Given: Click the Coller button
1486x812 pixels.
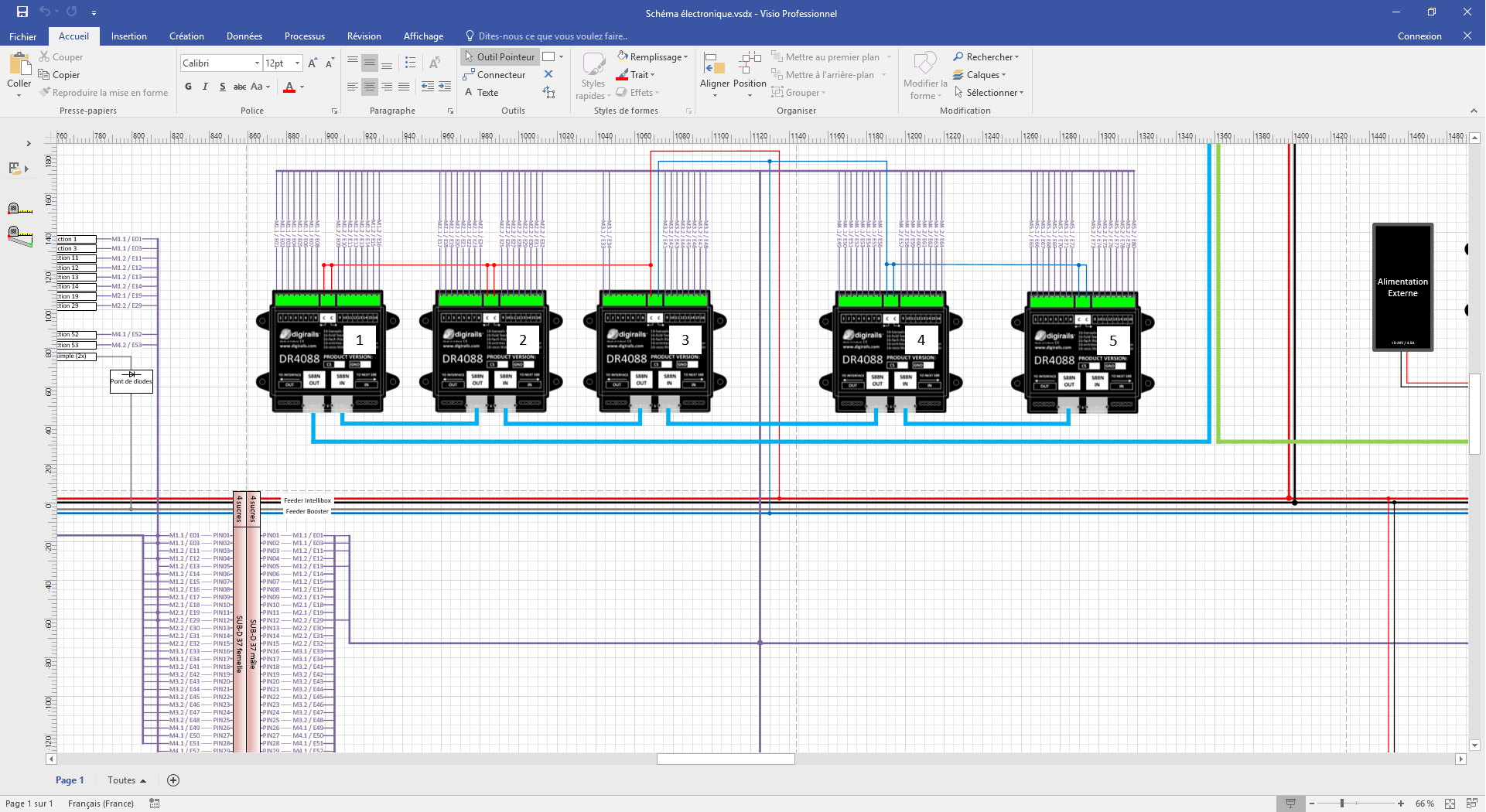Looking at the screenshot, I should coord(19,73).
